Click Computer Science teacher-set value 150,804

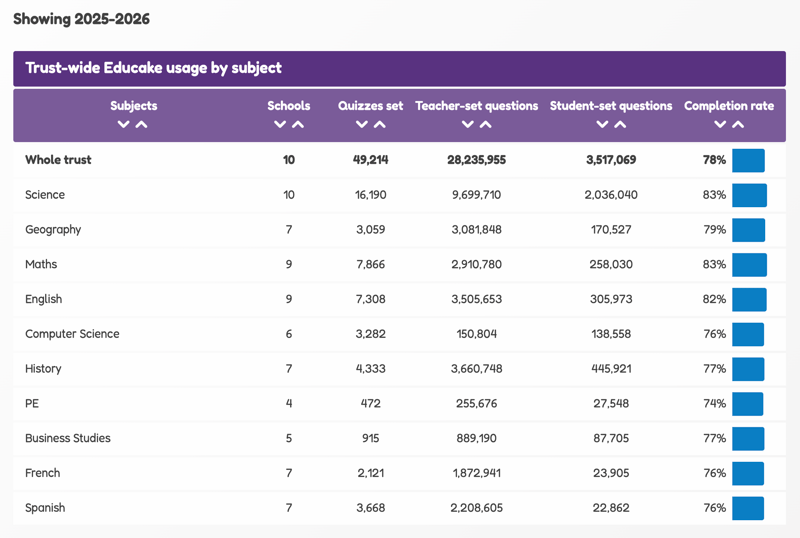[477, 334]
